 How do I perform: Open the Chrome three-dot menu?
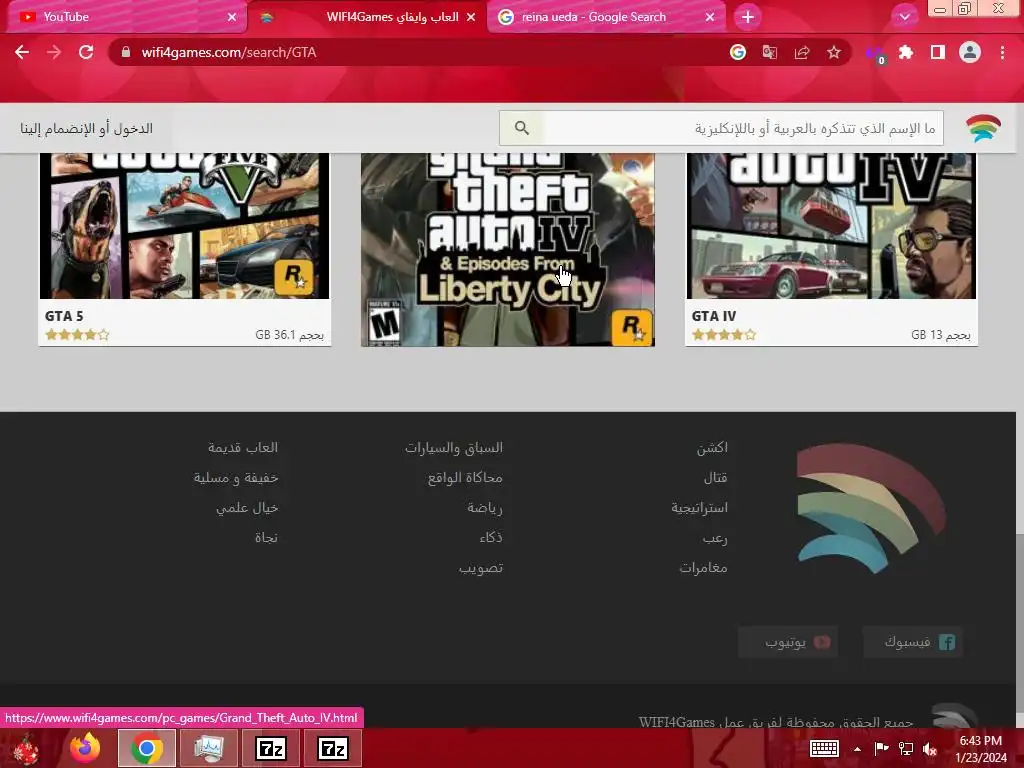(1002, 52)
